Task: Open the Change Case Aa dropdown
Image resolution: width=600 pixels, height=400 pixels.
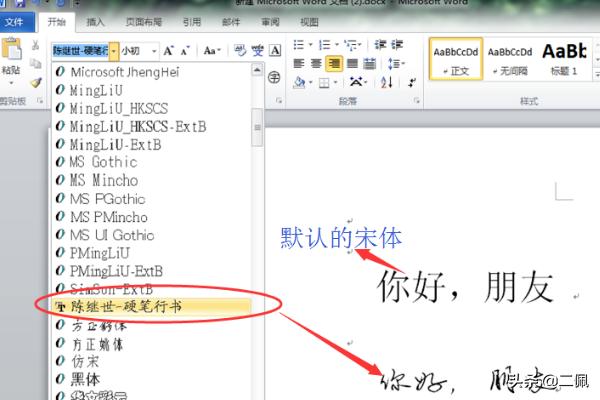Action: coord(213,50)
